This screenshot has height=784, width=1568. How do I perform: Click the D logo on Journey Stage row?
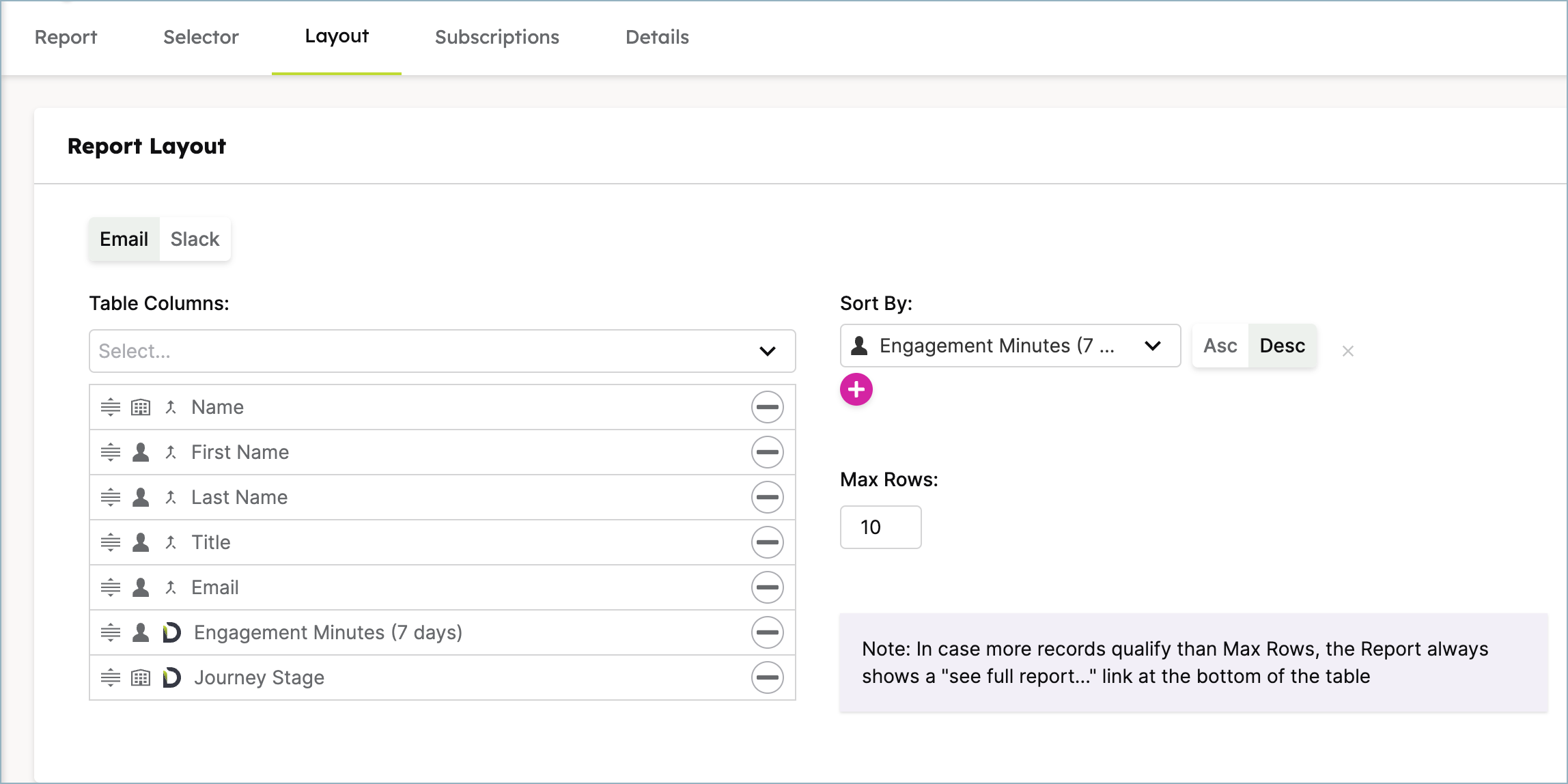(172, 677)
